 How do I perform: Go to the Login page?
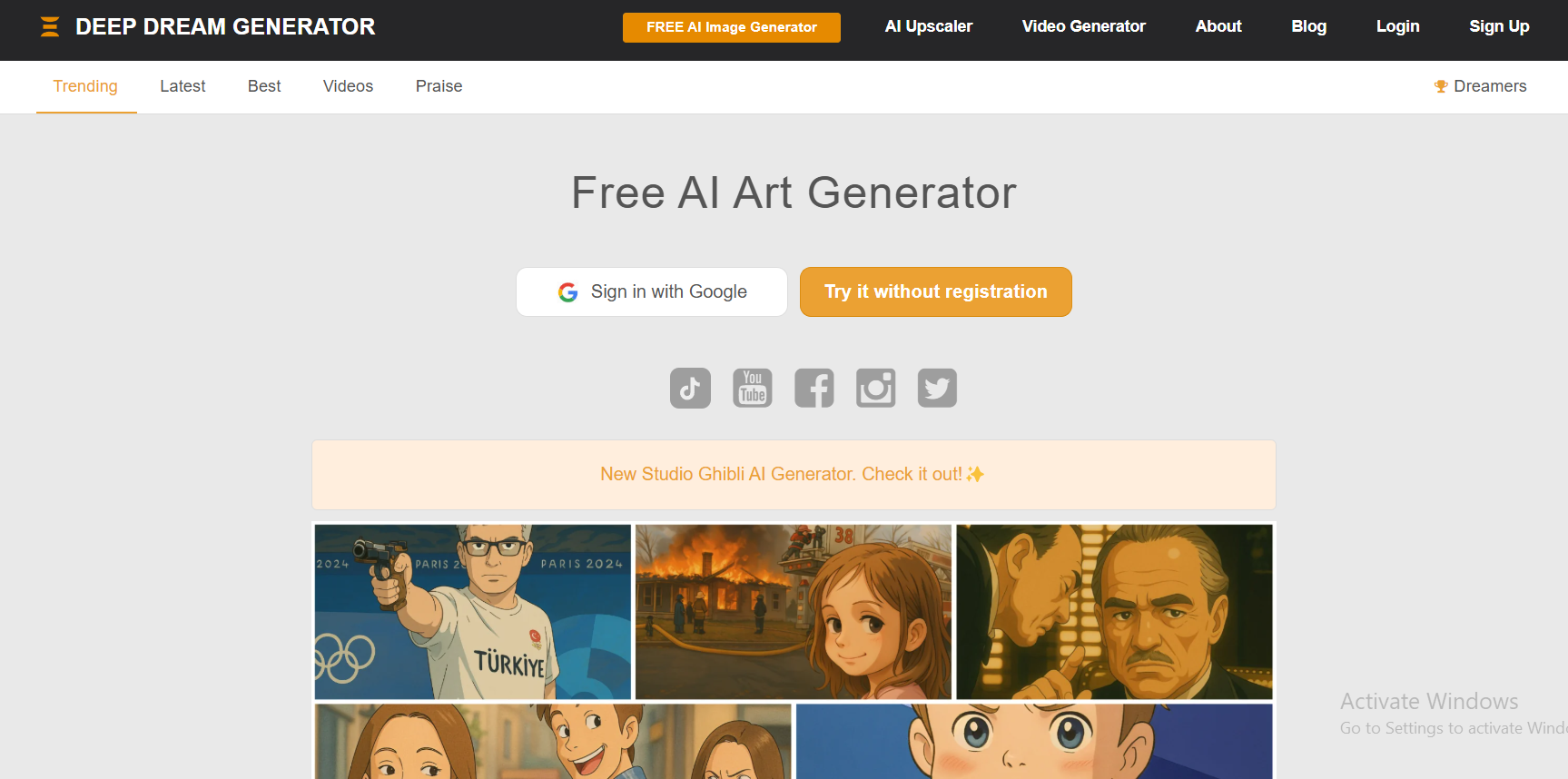(x=1397, y=26)
